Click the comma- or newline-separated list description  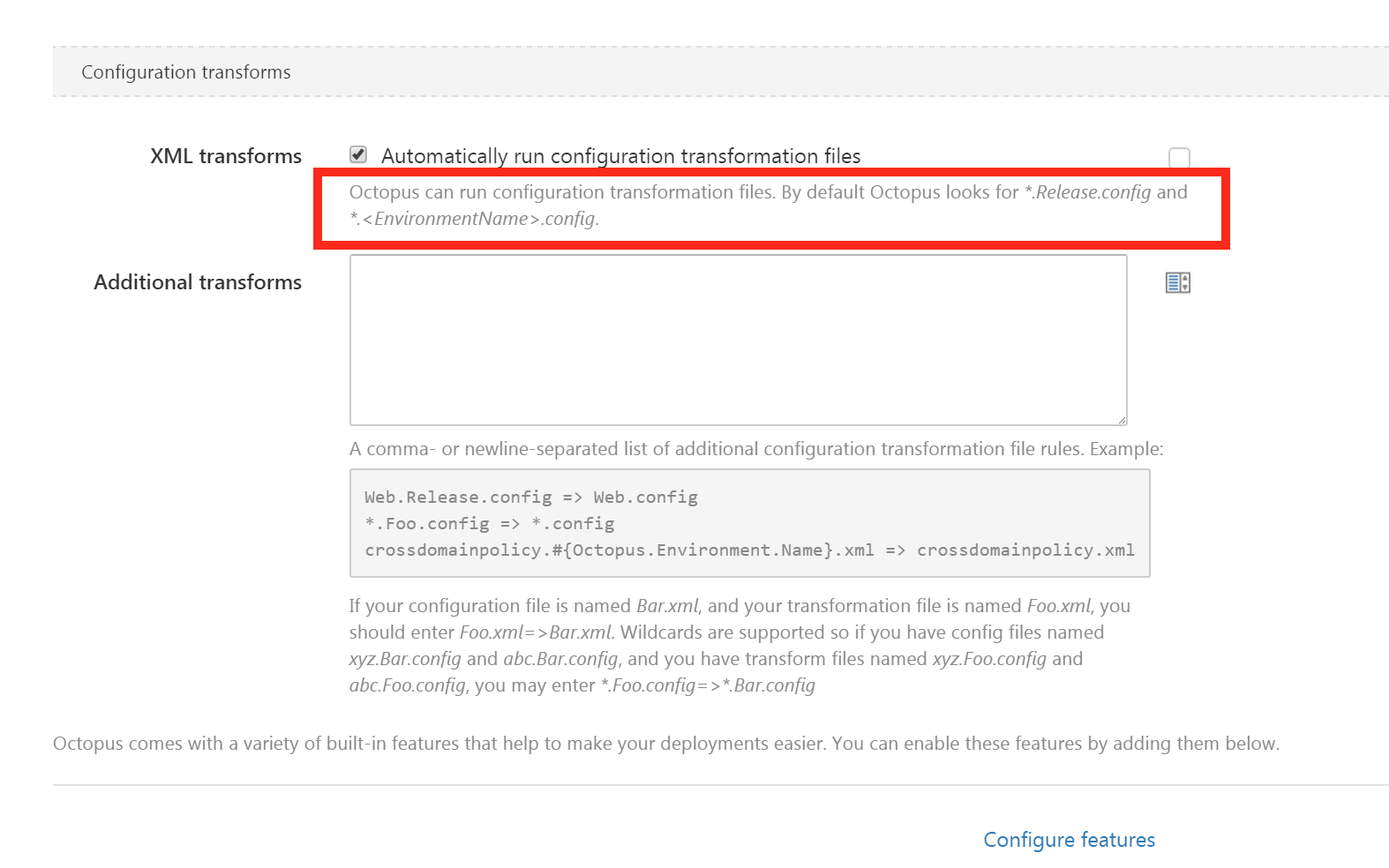756,449
